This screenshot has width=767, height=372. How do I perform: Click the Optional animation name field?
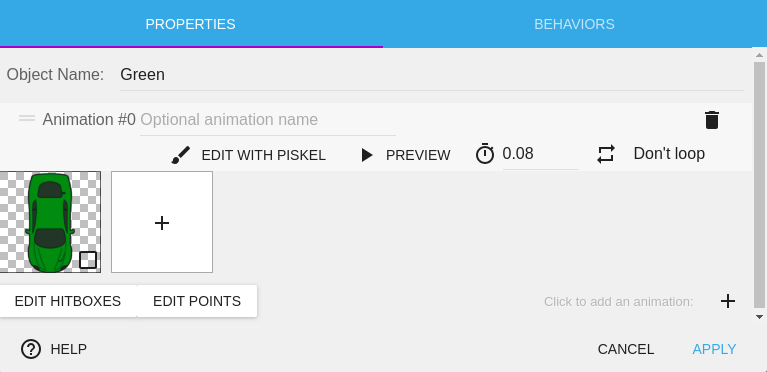tap(268, 120)
